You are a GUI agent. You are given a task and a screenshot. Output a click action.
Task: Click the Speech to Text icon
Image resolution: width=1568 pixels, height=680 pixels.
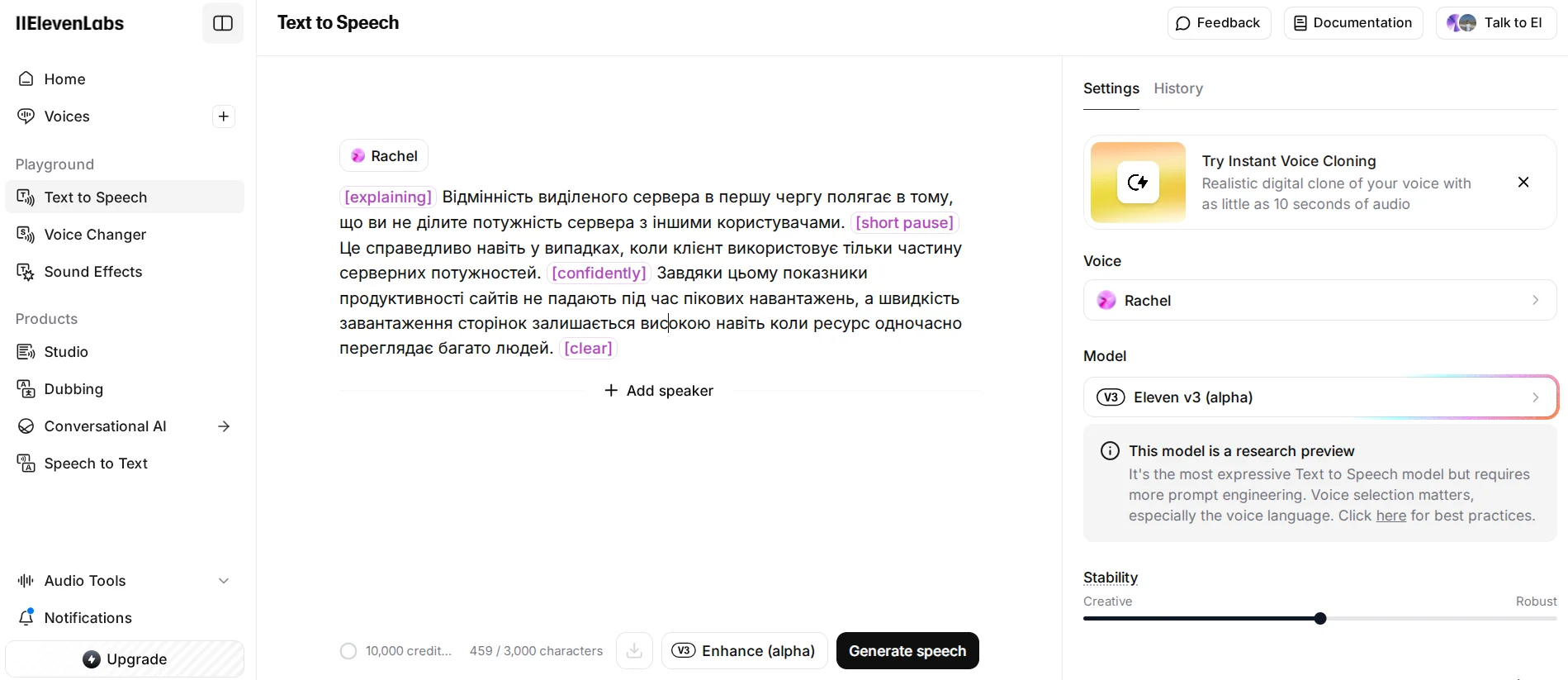26,464
